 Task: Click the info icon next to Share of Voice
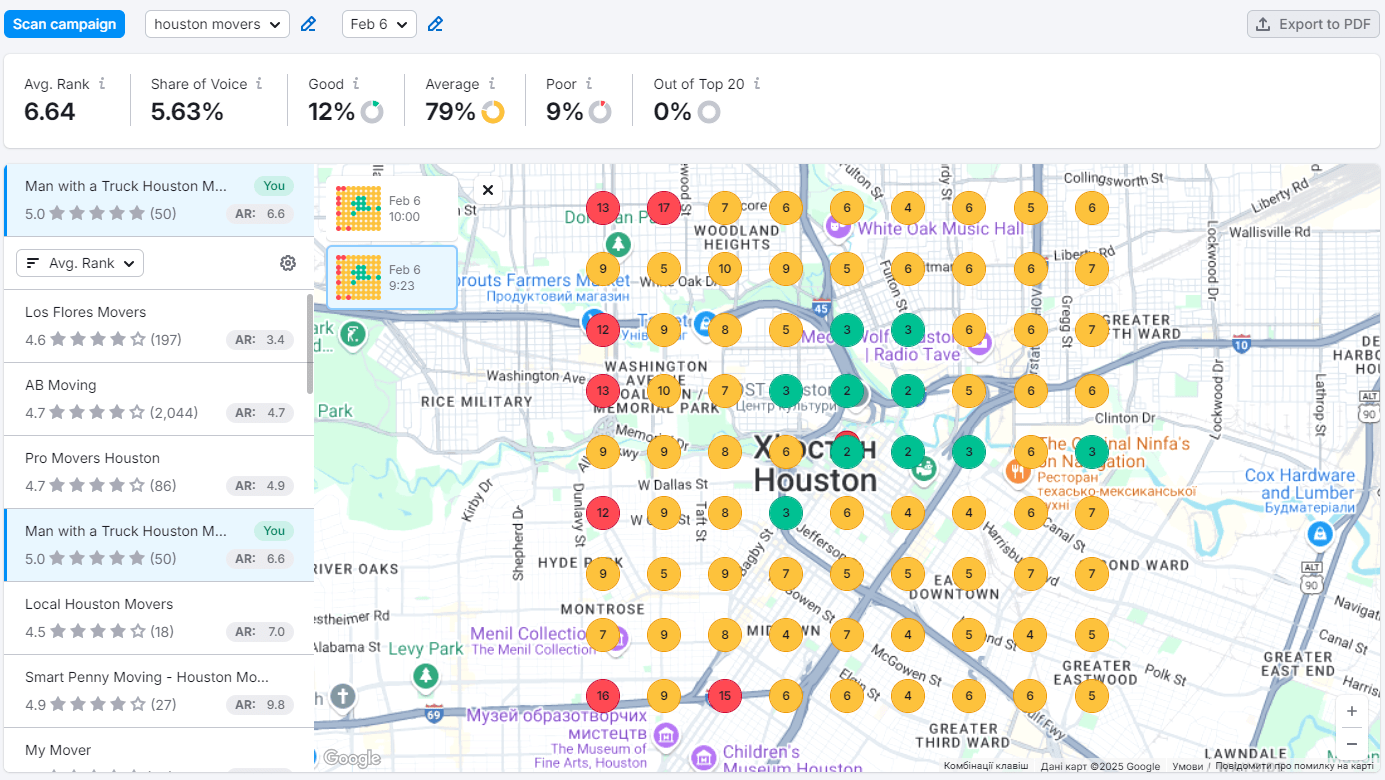pos(259,84)
